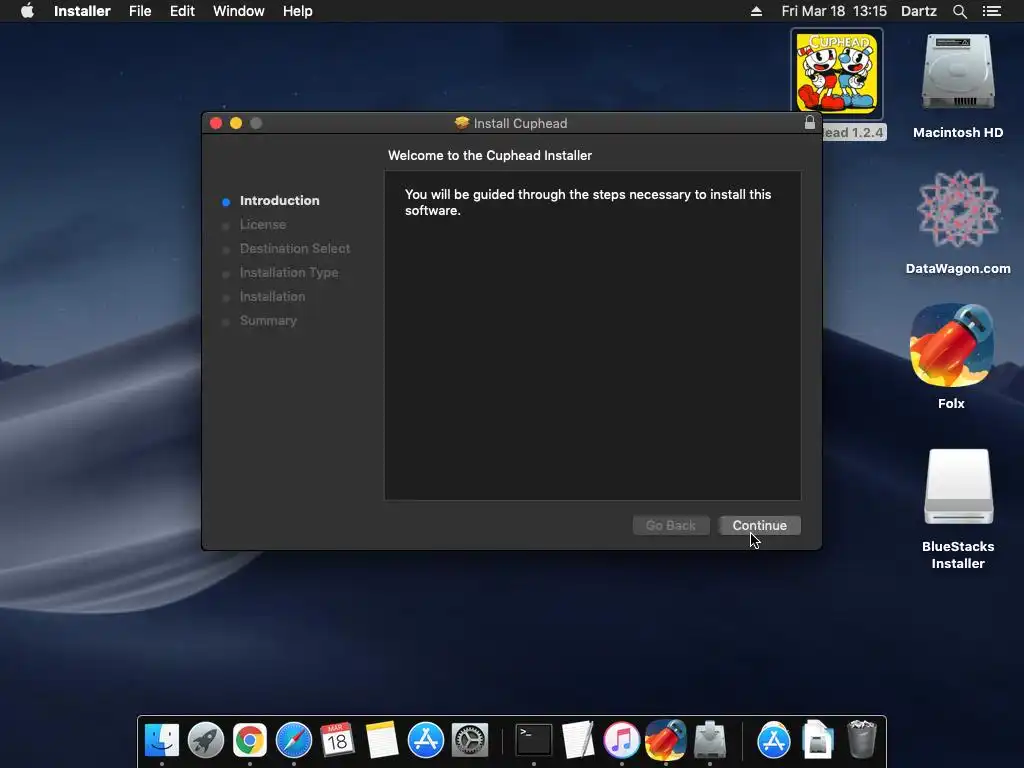Open Terminal from the dock
Viewport: 1024px width, 768px height.
tap(534, 740)
